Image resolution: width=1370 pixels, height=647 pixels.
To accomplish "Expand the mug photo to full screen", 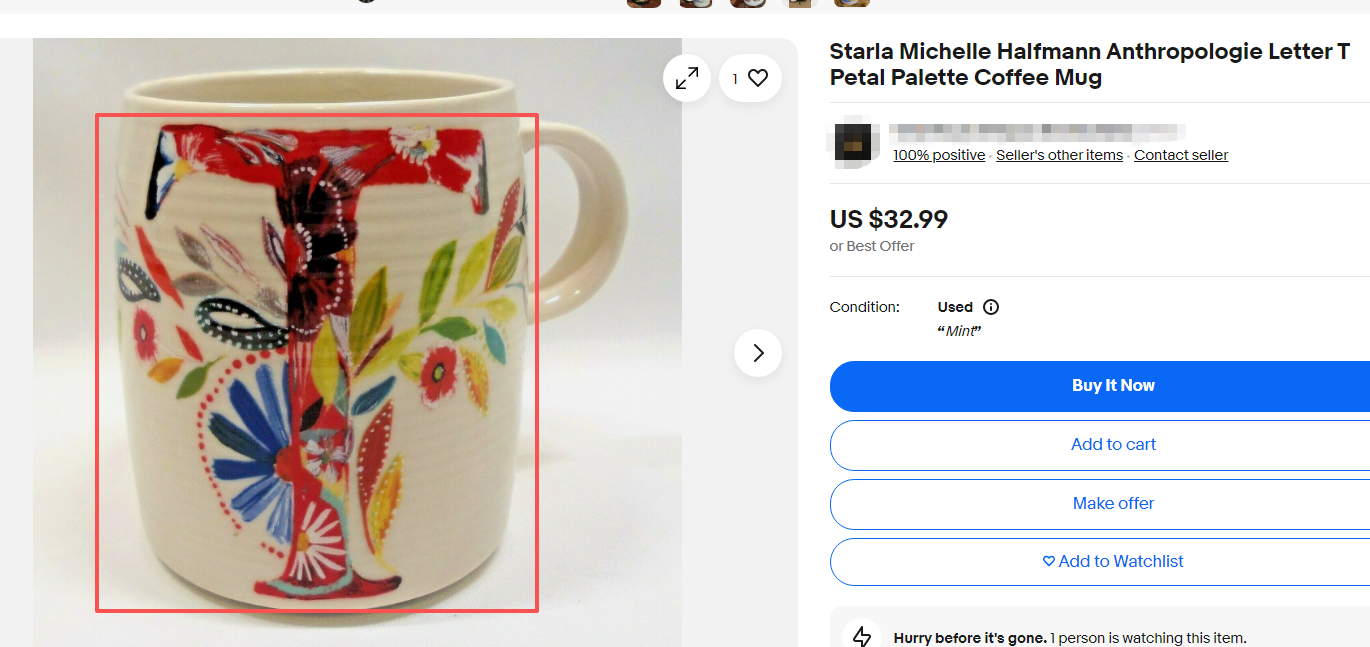I will click(x=687, y=77).
